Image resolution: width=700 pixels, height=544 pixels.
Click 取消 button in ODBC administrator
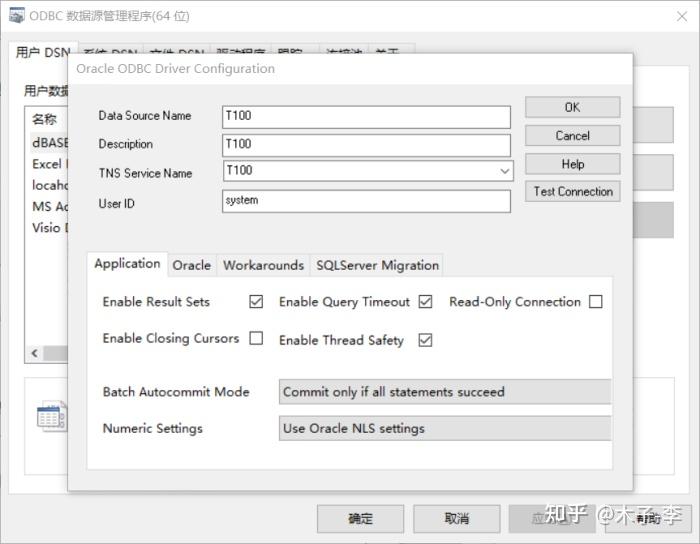(x=456, y=519)
